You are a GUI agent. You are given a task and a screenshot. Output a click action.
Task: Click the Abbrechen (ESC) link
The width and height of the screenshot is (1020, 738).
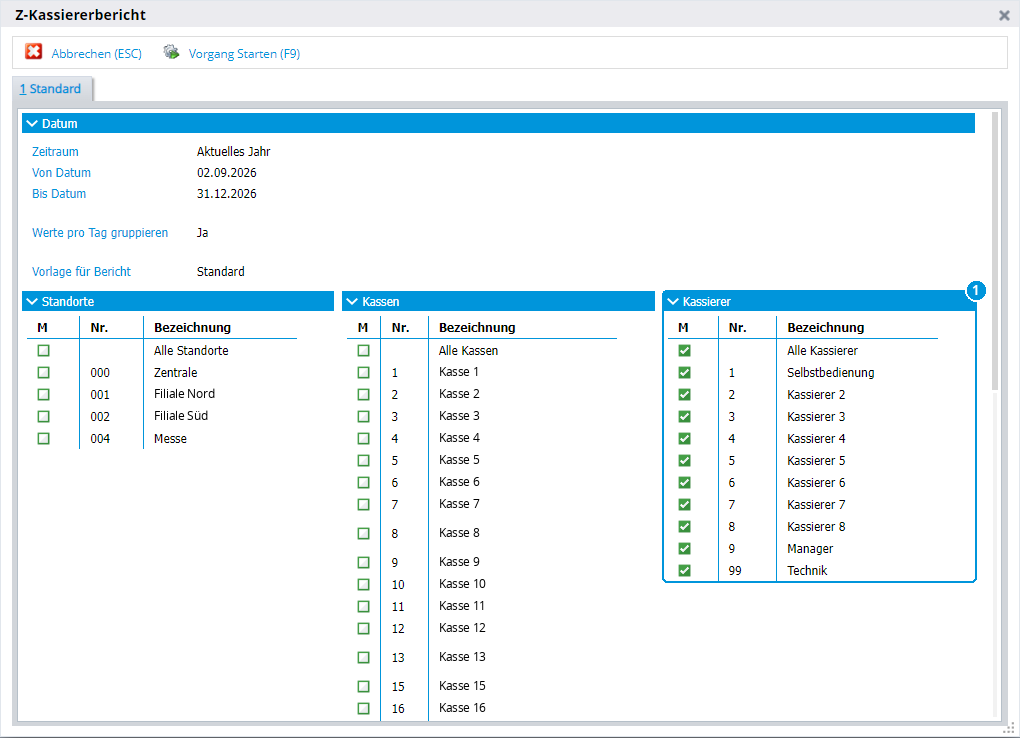click(x=96, y=54)
